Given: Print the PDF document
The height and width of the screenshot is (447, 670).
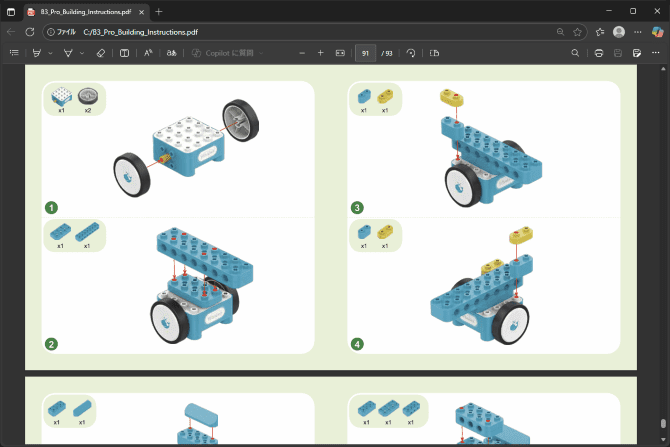Looking at the screenshot, I should (599, 53).
